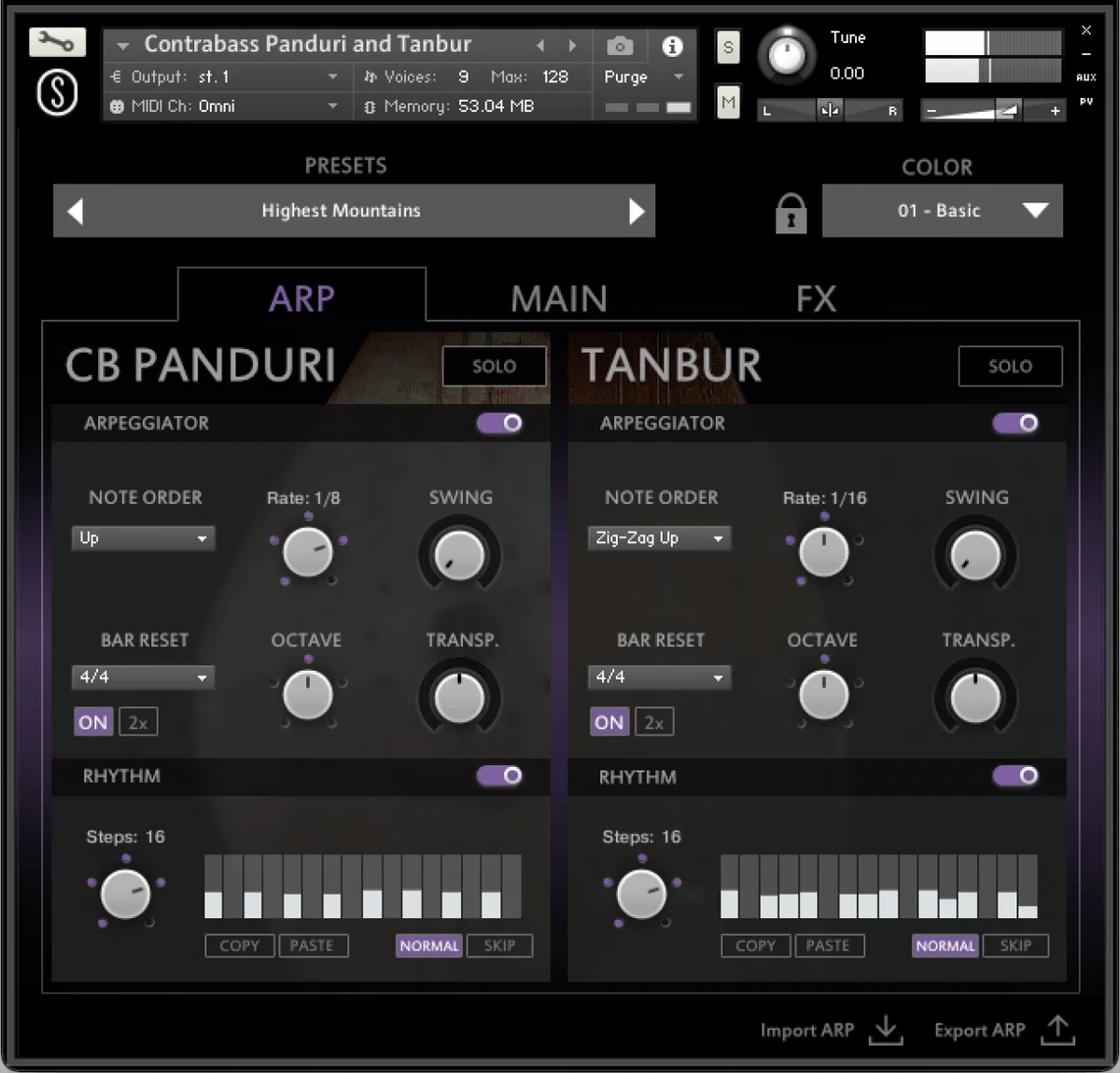Image resolution: width=1120 pixels, height=1073 pixels.
Task: Toggle the CB Panduri arpeggiator switch
Action: pos(498,424)
